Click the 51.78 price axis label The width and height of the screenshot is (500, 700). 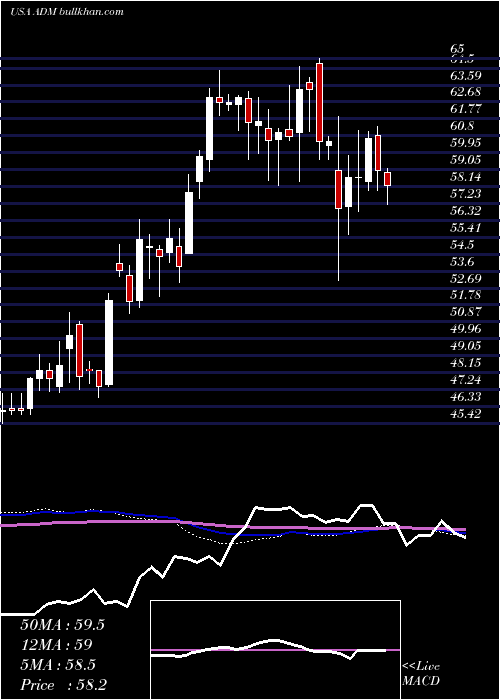[466, 295]
